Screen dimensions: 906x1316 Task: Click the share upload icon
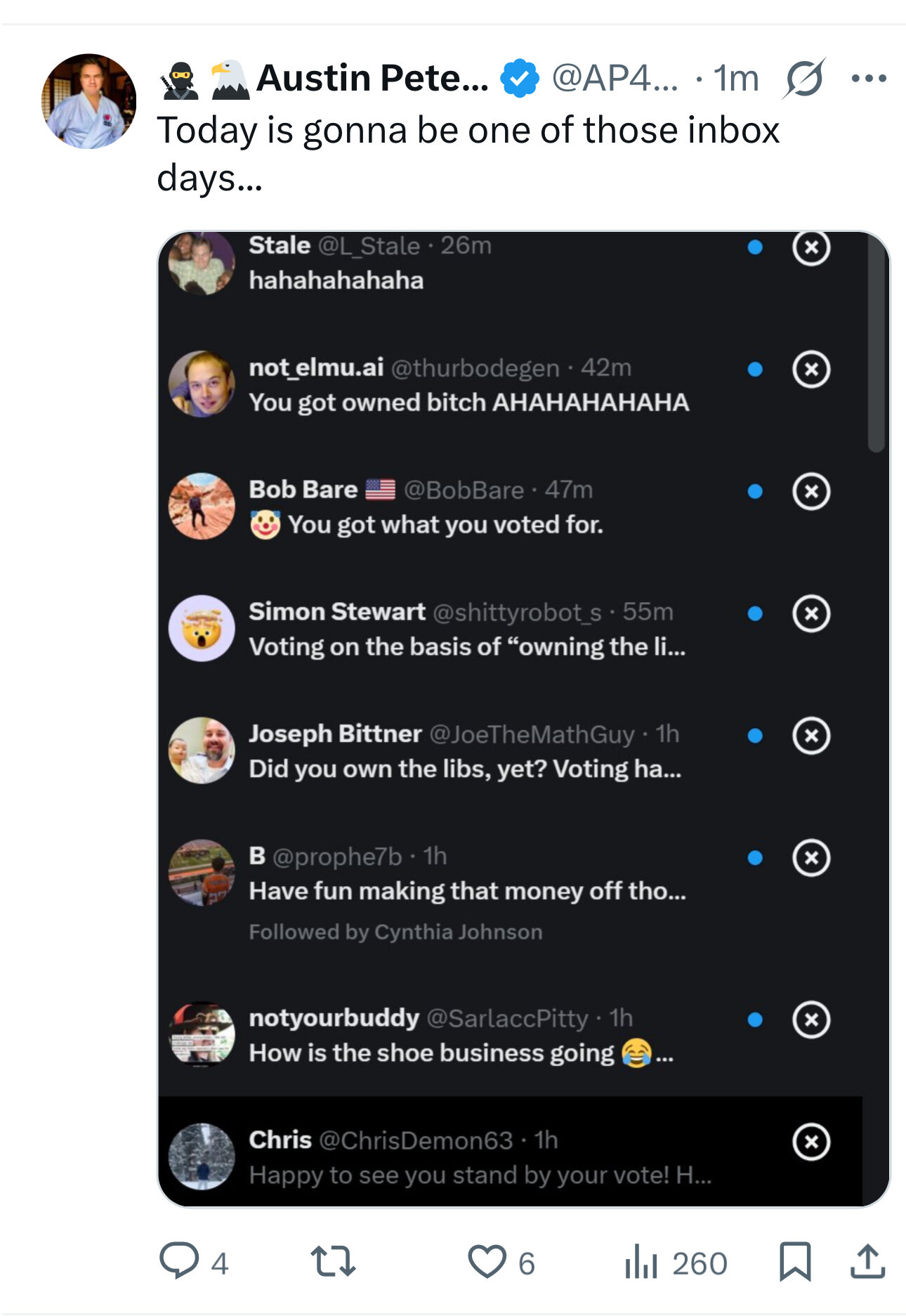[867, 1261]
